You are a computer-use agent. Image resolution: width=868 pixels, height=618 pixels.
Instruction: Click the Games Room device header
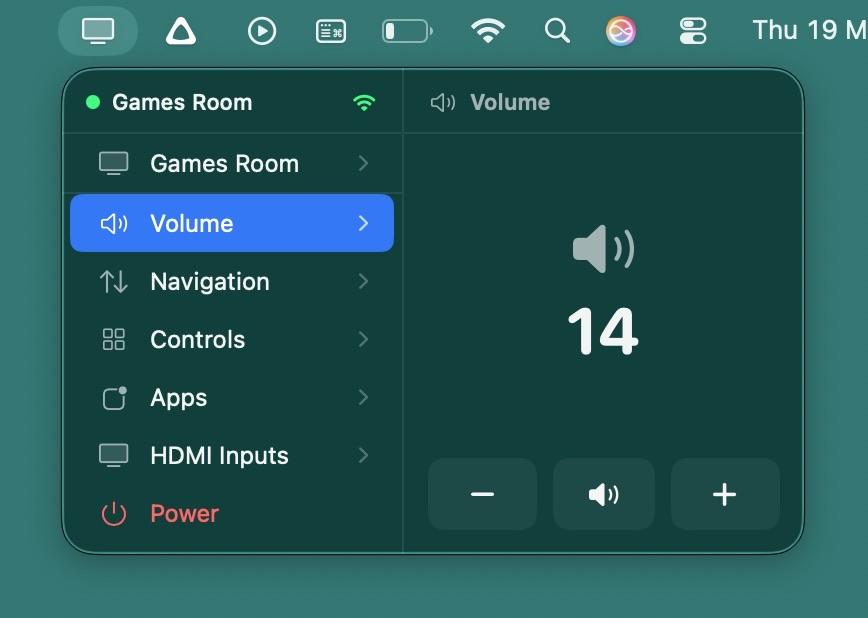click(182, 102)
